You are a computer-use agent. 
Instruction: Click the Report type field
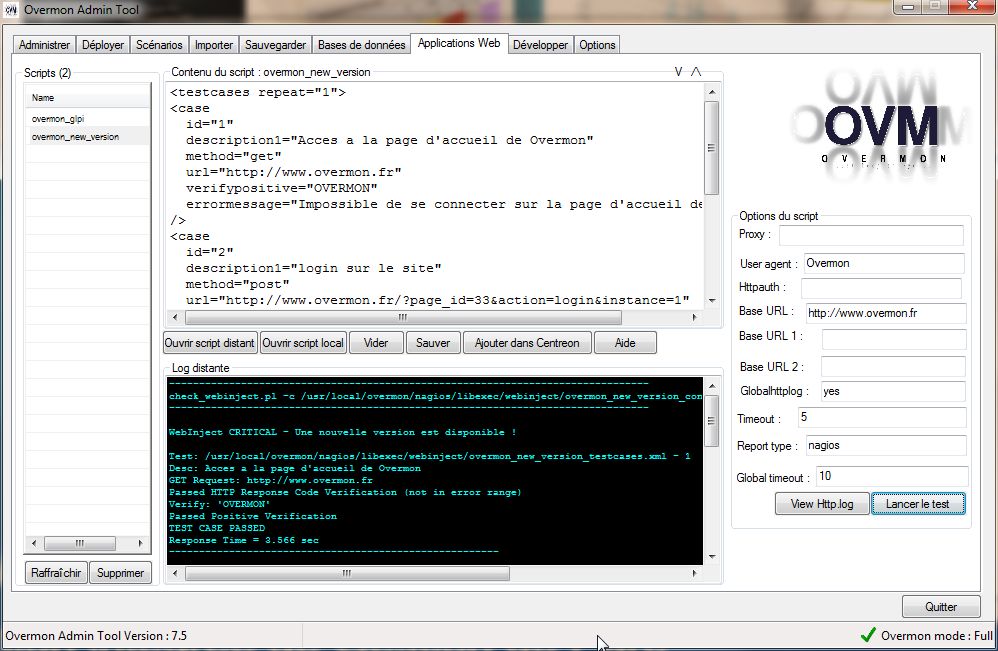click(x=886, y=445)
